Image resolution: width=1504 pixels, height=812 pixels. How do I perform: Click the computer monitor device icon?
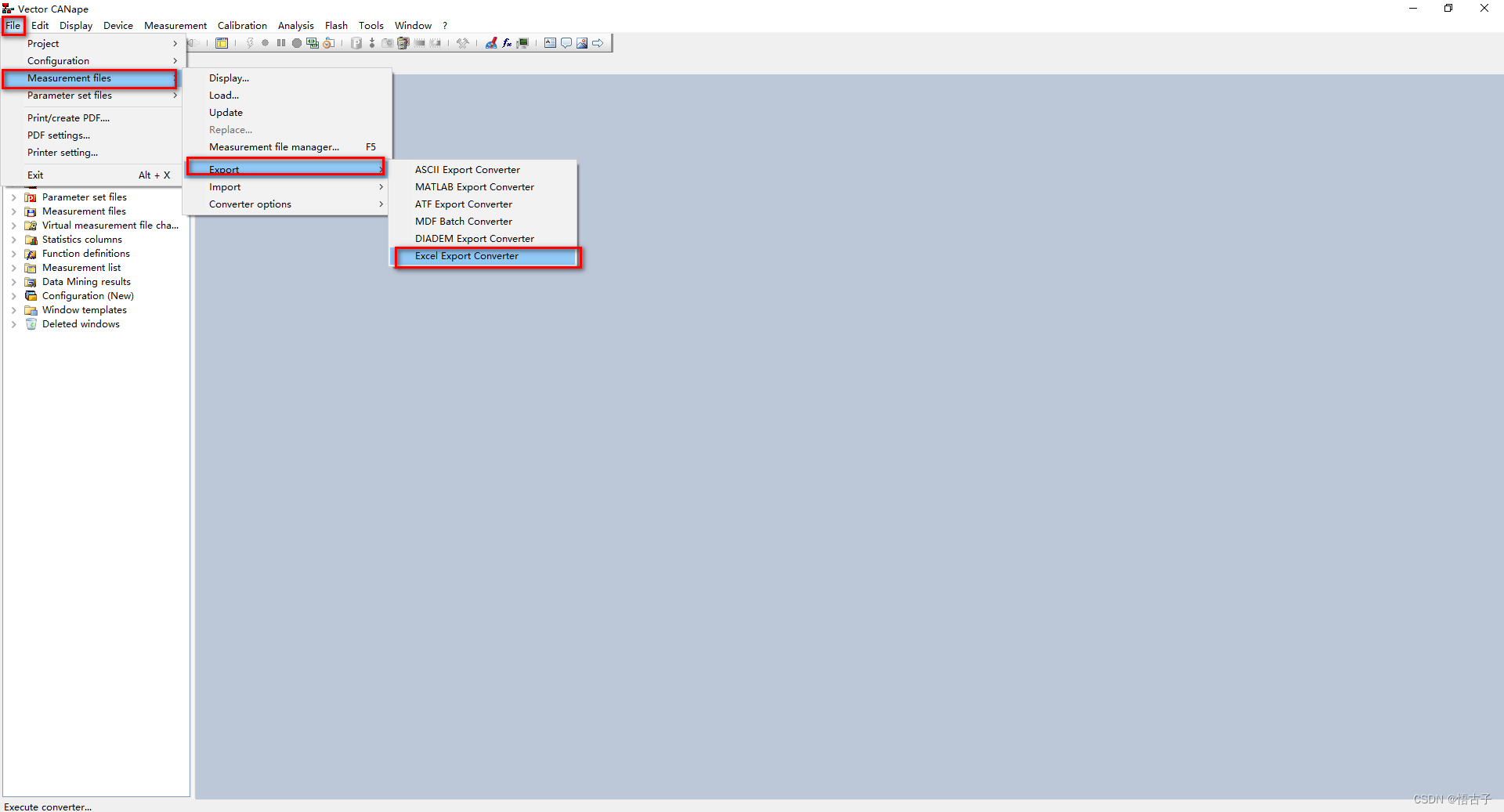pos(522,43)
